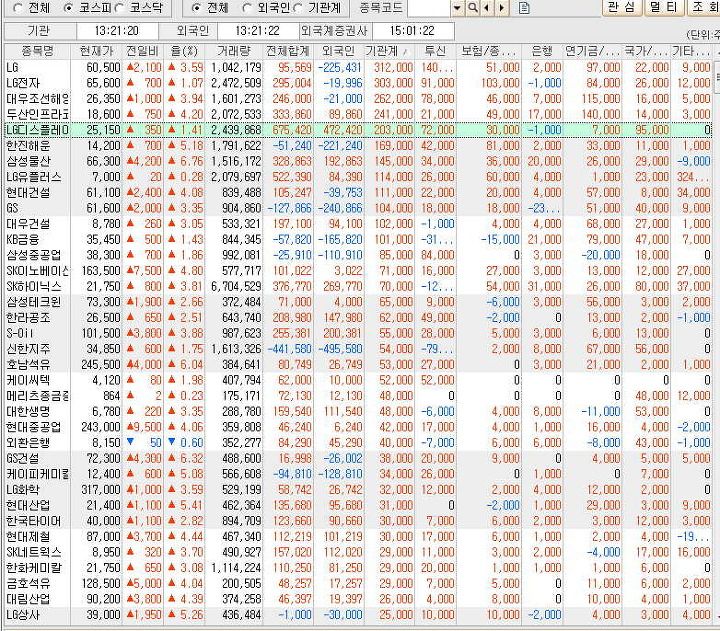Select the 대림산업 stock name

coord(28,599)
